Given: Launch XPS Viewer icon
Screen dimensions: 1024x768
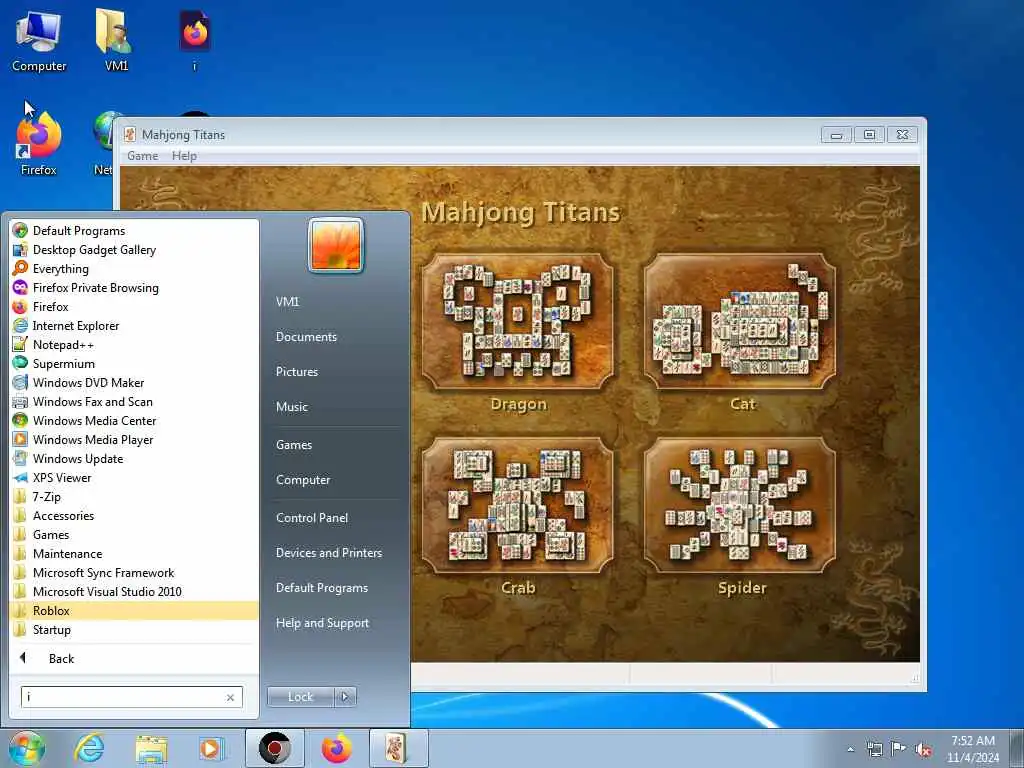Looking at the screenshot, I should point(20,477).
